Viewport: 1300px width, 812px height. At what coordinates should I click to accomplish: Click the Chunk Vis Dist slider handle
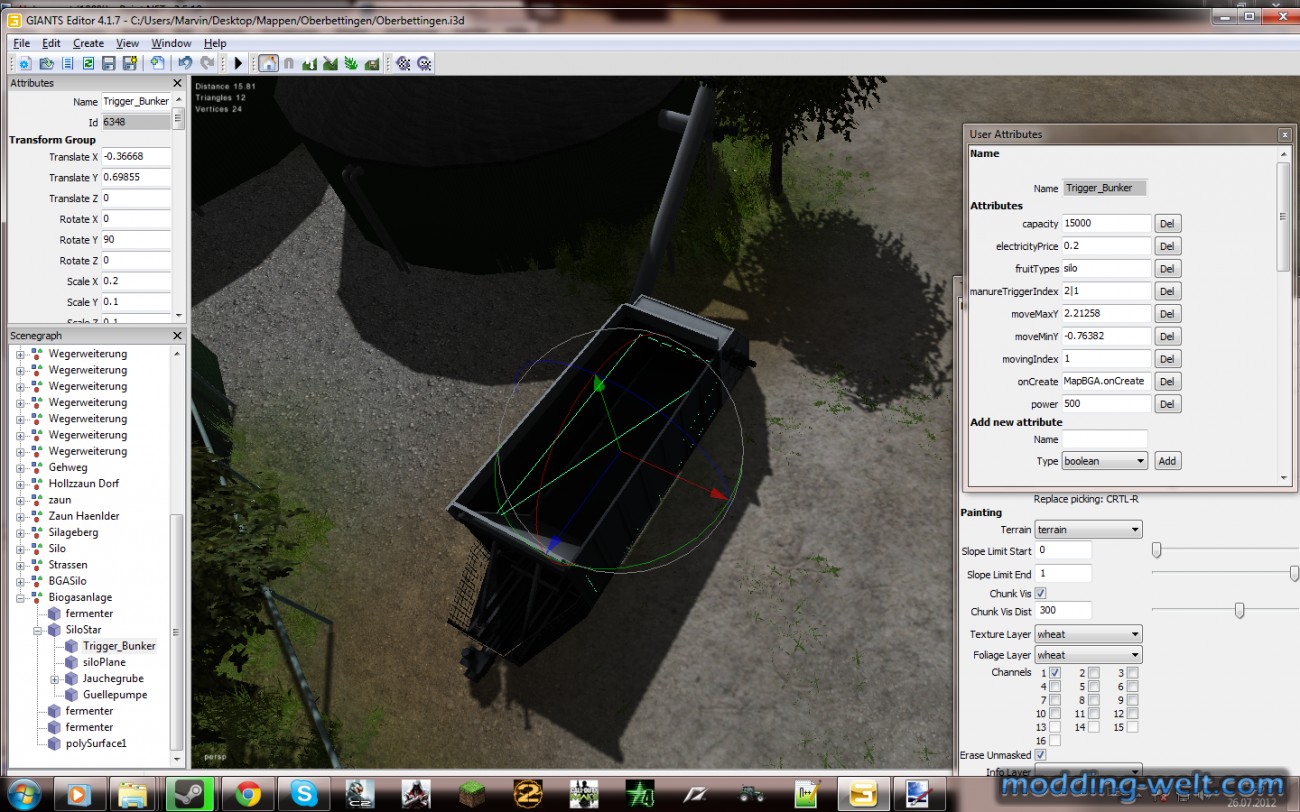1239,610
